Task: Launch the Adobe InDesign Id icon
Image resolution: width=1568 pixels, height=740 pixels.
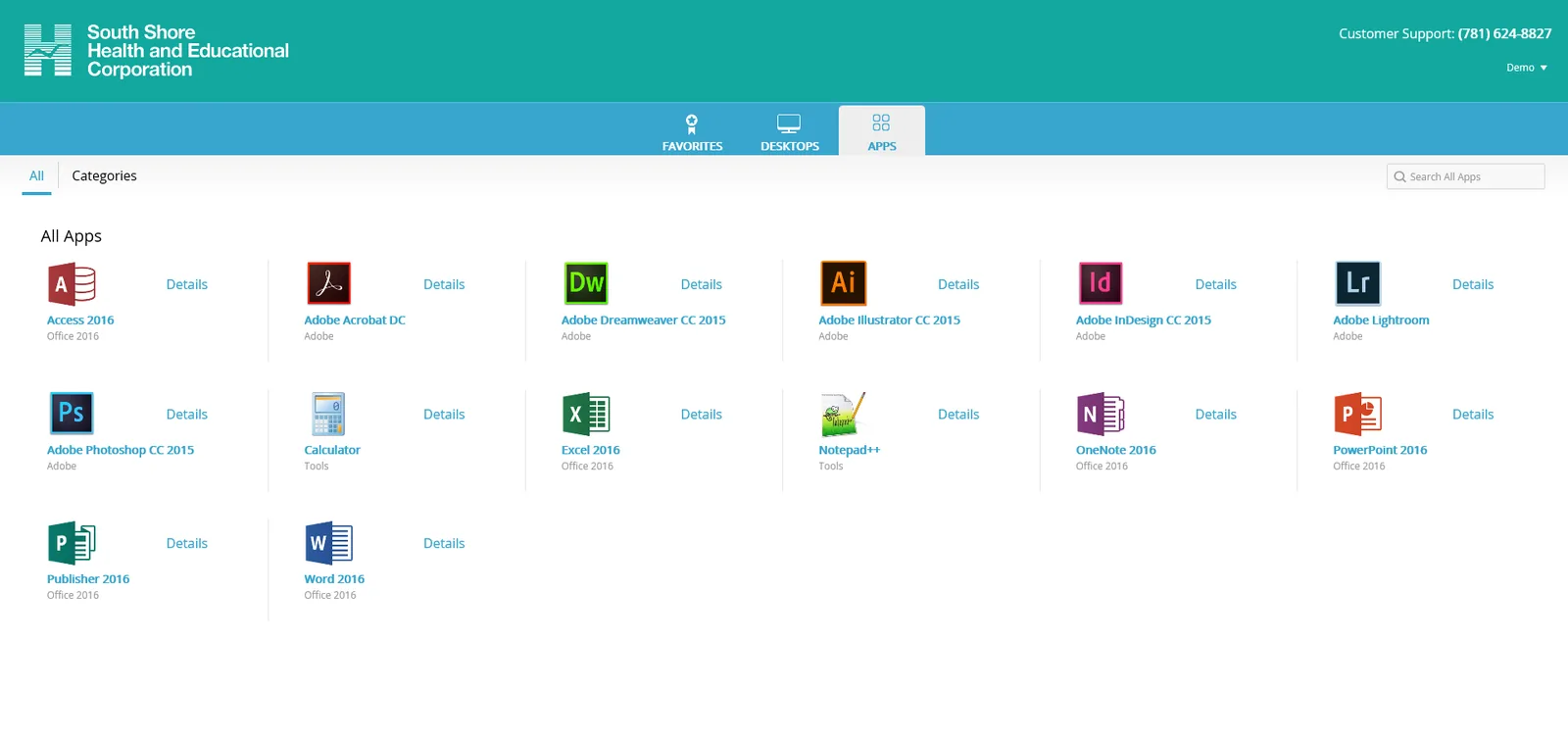Action: click(1101, 284)
